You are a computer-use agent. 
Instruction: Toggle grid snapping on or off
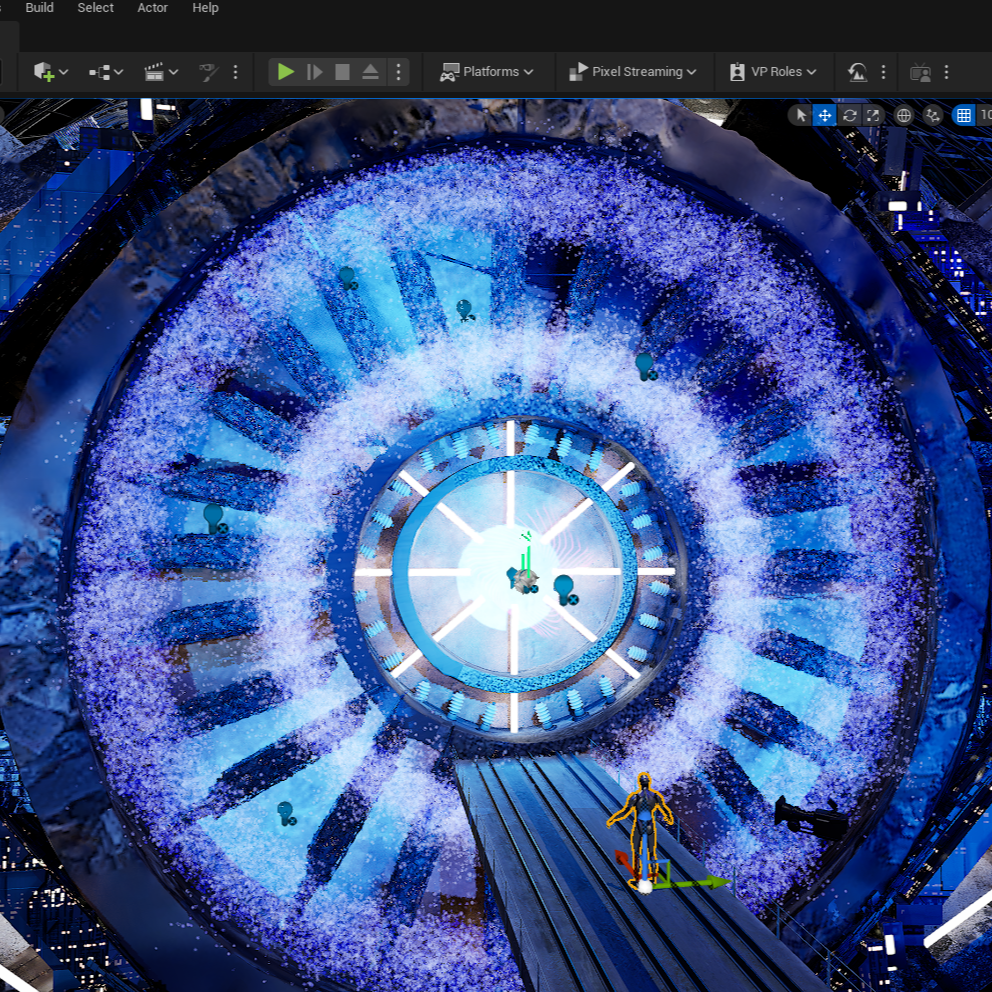coord(963,115)
